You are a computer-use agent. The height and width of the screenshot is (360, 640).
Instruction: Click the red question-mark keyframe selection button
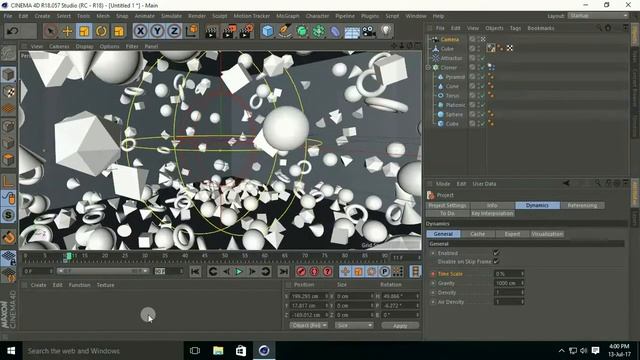327,271
